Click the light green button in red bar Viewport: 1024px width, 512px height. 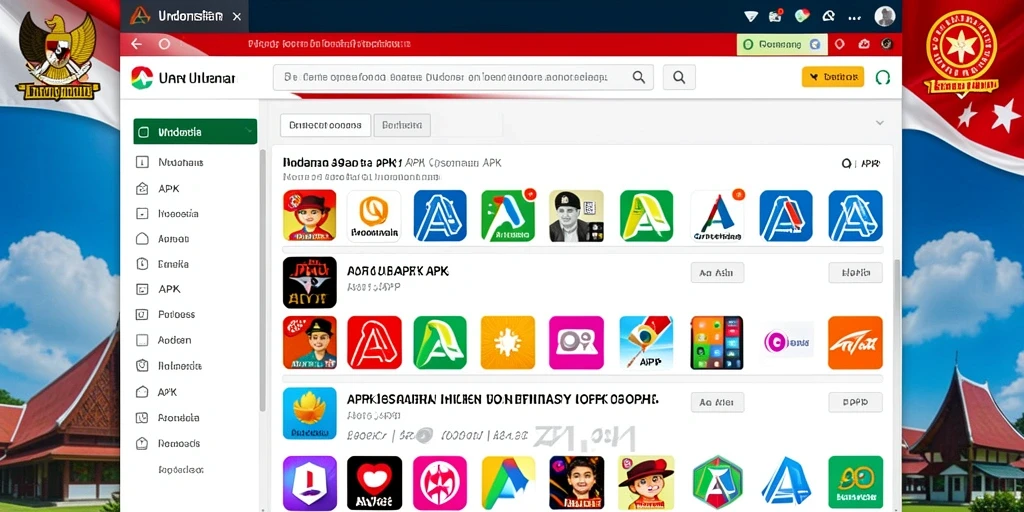(782, 44)
